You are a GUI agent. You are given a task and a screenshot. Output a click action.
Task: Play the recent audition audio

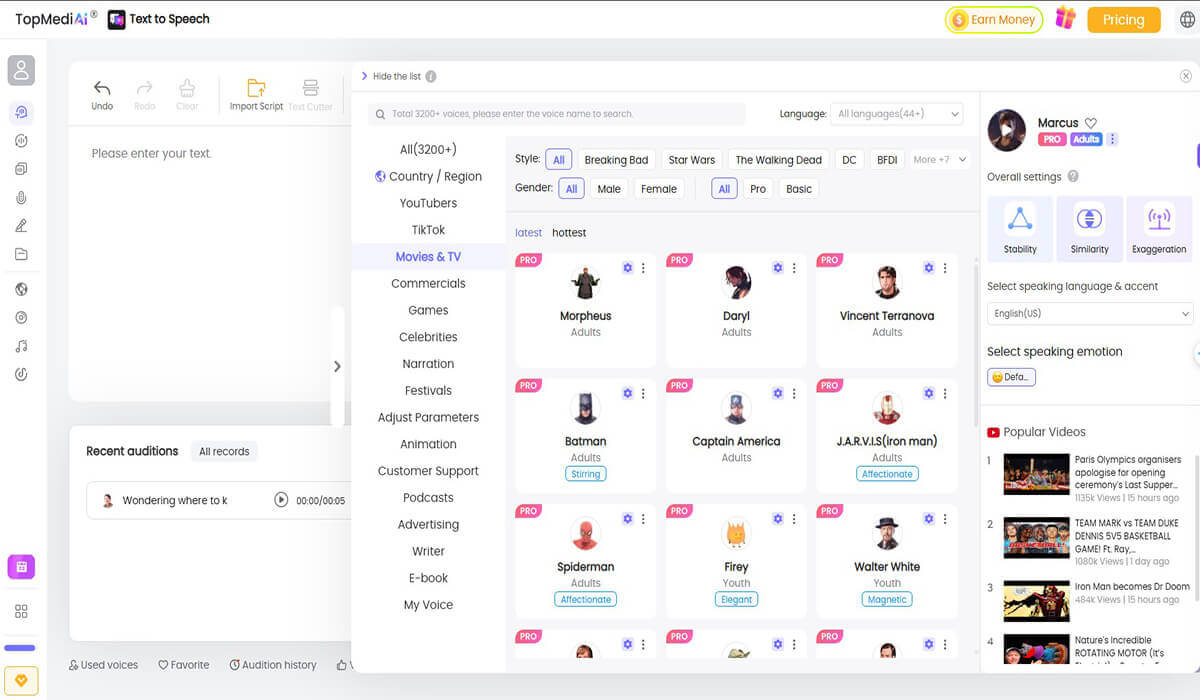tap(281, 500)
